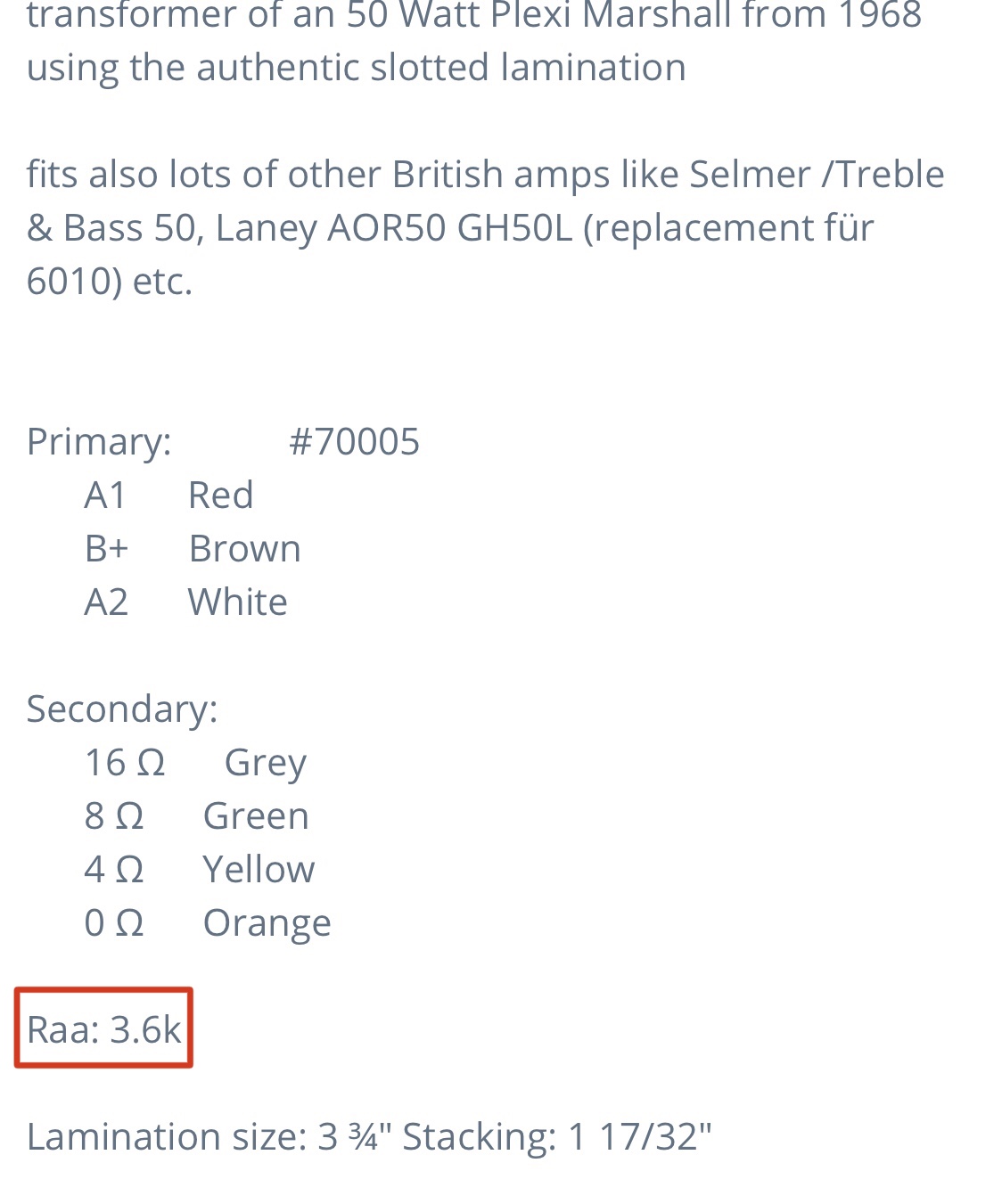Tap the A1 Red wire entry
This screenshot has height=1204, width=1002.
168,495
